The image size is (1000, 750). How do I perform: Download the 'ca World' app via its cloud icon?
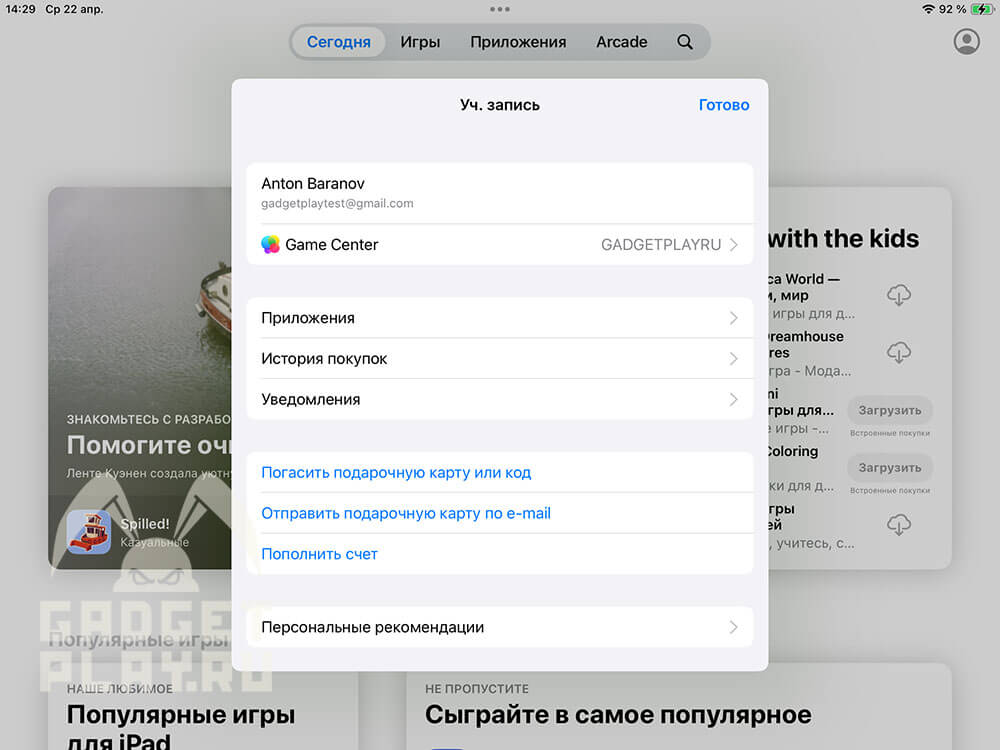[x=899, y=295]
